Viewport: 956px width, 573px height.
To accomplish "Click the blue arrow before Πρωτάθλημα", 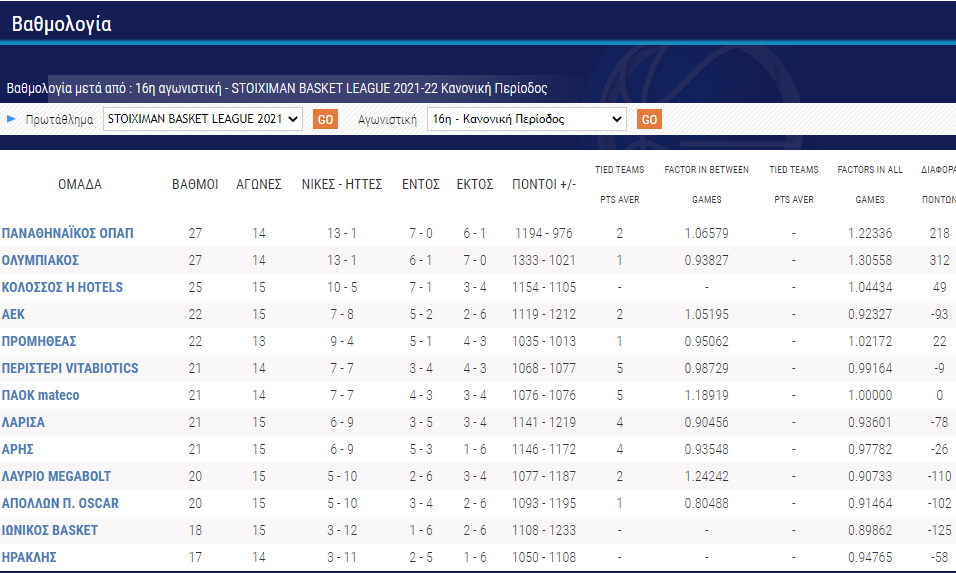I will (x=12, y=119).
